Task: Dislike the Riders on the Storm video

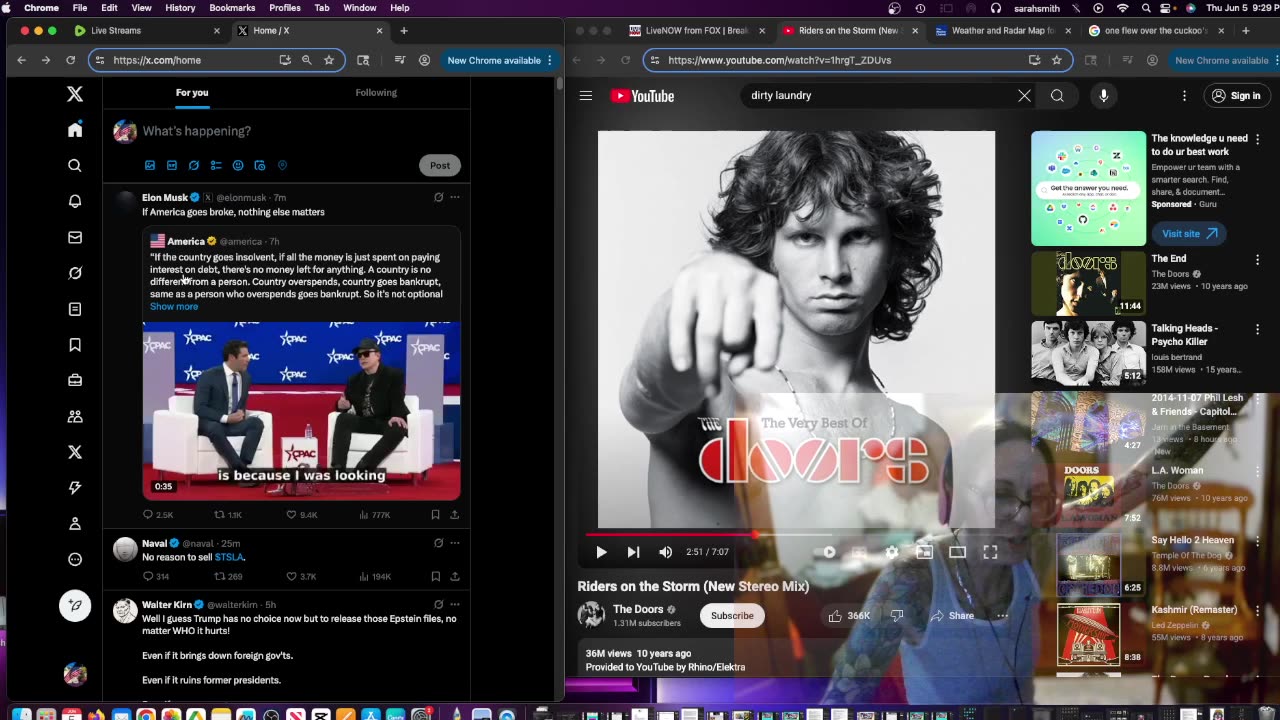Action: pyautogui.click(x=897, y=616)
